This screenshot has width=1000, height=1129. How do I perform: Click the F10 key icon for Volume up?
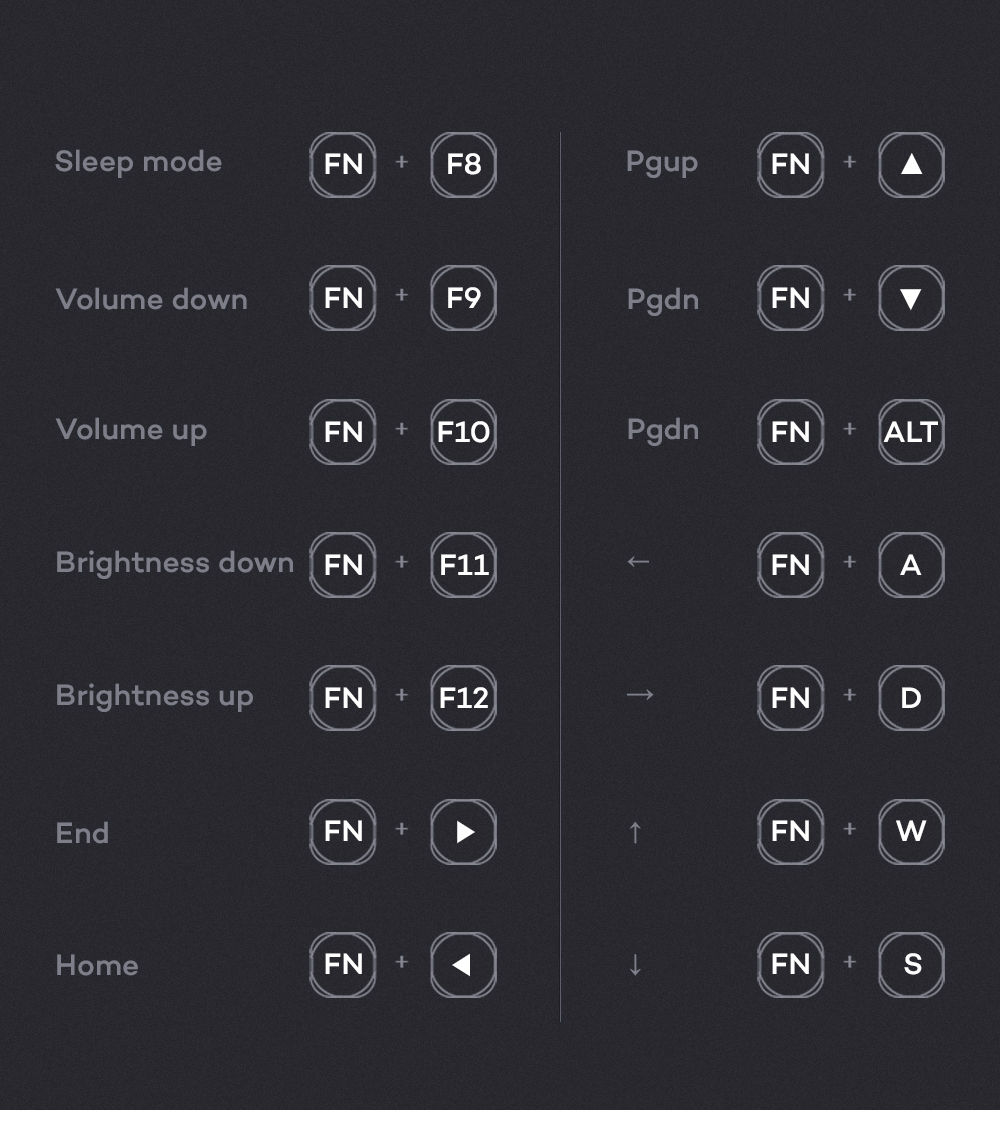463,432
